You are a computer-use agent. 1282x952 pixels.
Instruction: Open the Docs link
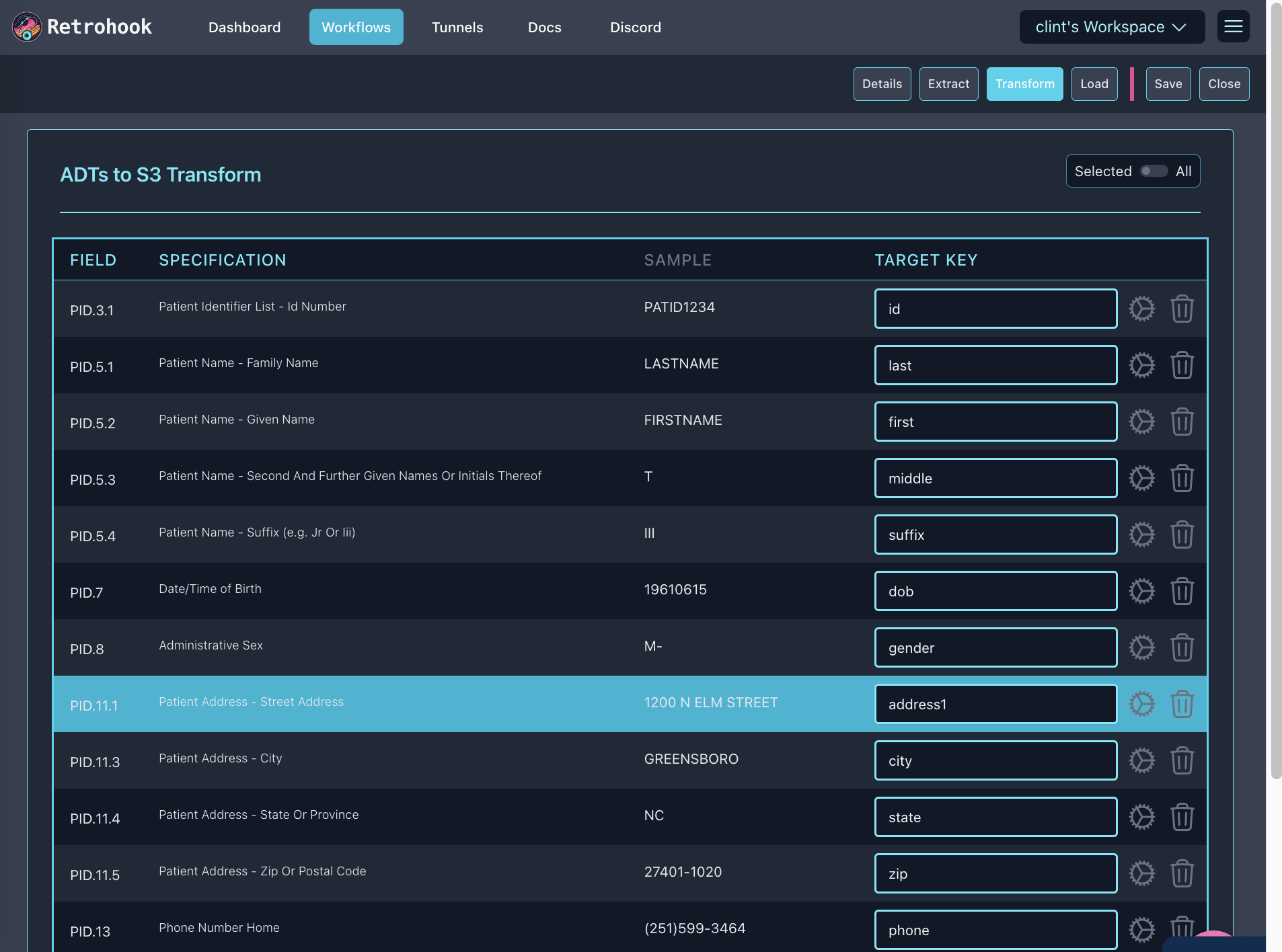[544, 27]
